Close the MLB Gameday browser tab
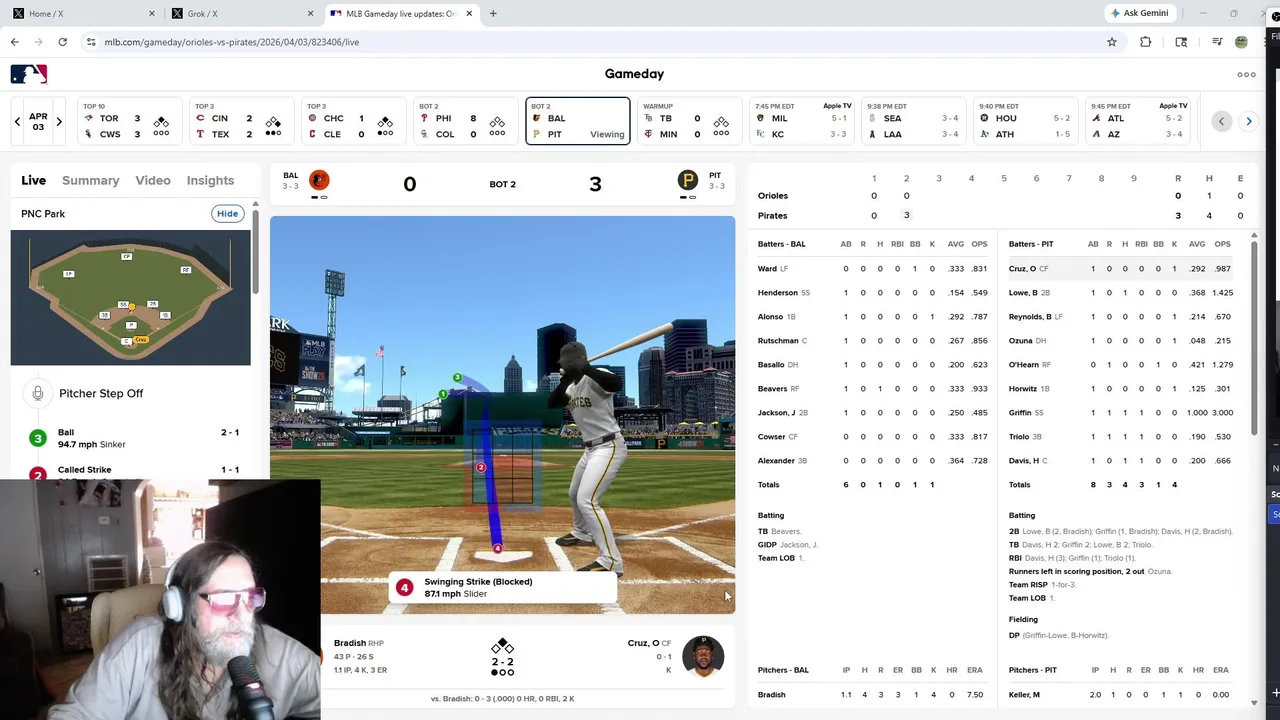The width and height of the screenshot is (1280, 720). (470, 14)
